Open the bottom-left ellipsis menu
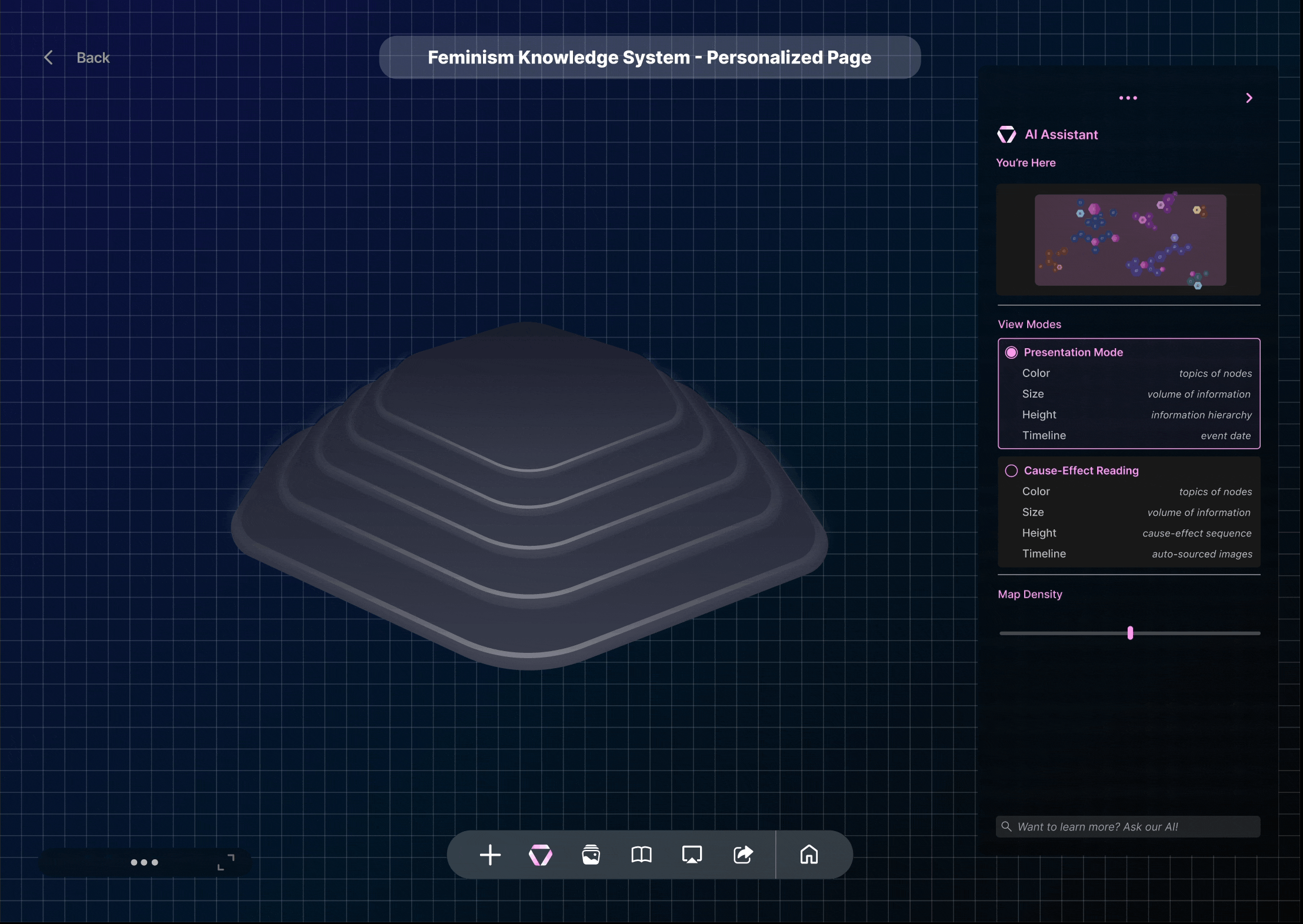 [145, 862]
